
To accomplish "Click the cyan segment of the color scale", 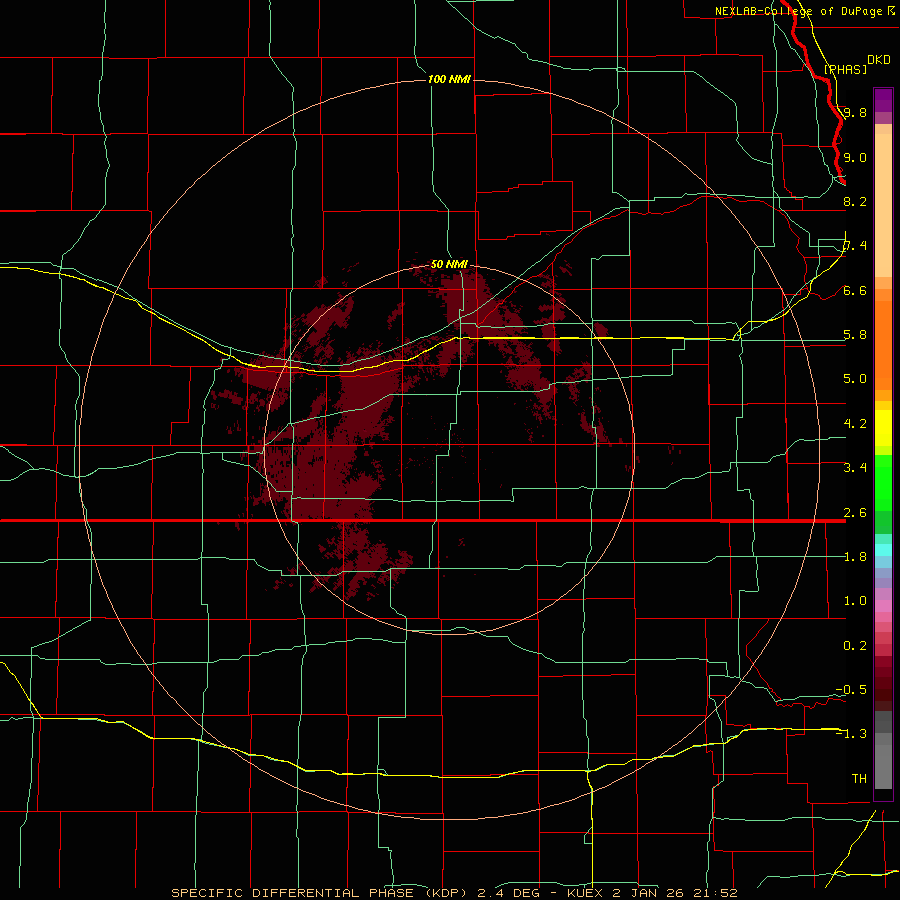I will click(x=883, y=550).
